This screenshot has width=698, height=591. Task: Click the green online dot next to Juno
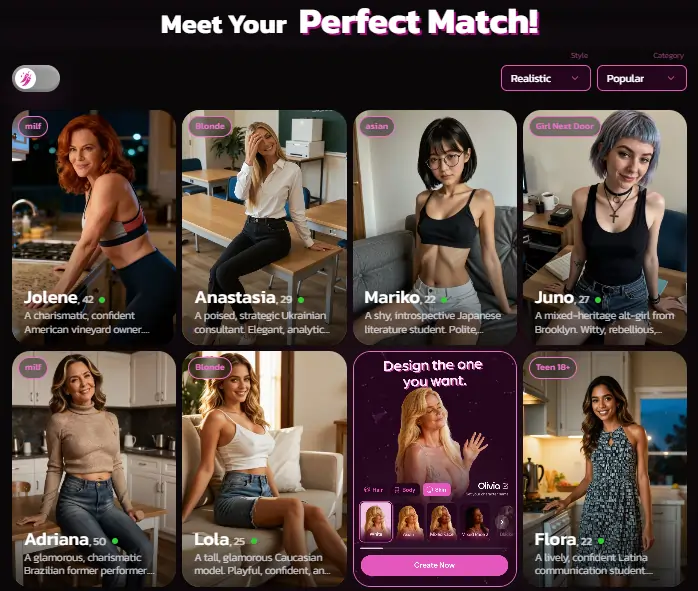coord(597,300)
